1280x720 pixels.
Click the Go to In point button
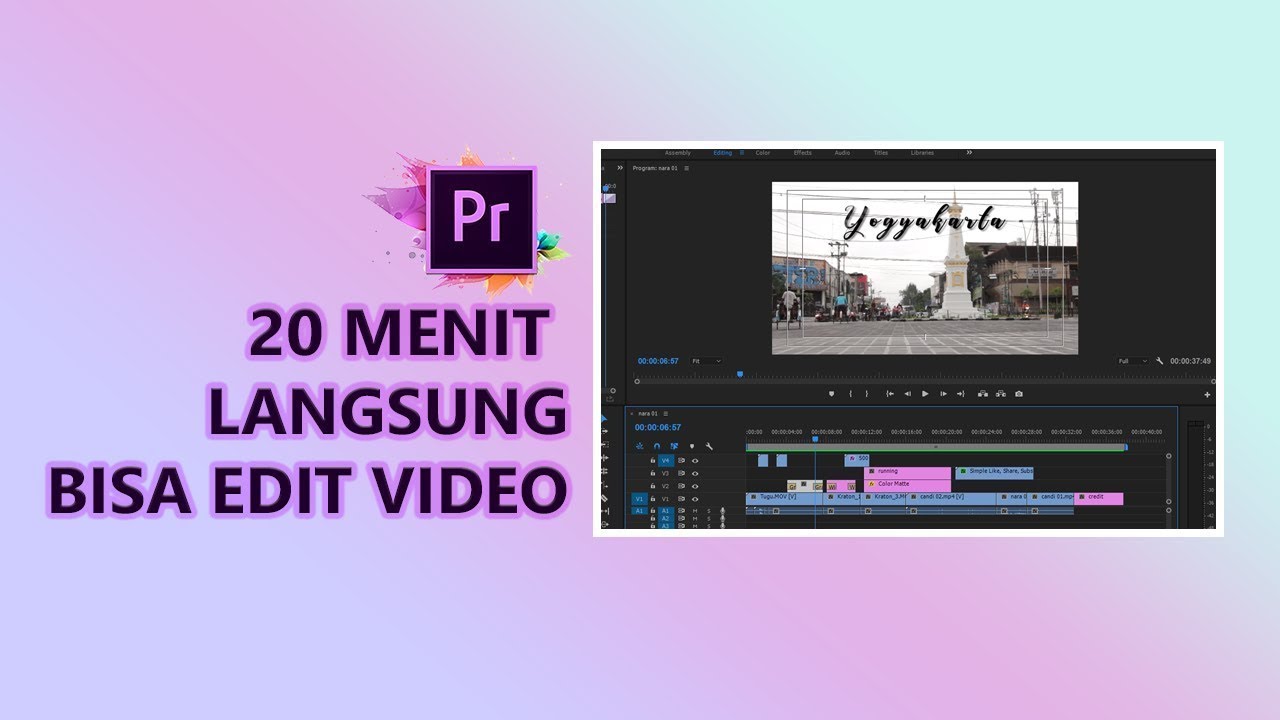889,394
